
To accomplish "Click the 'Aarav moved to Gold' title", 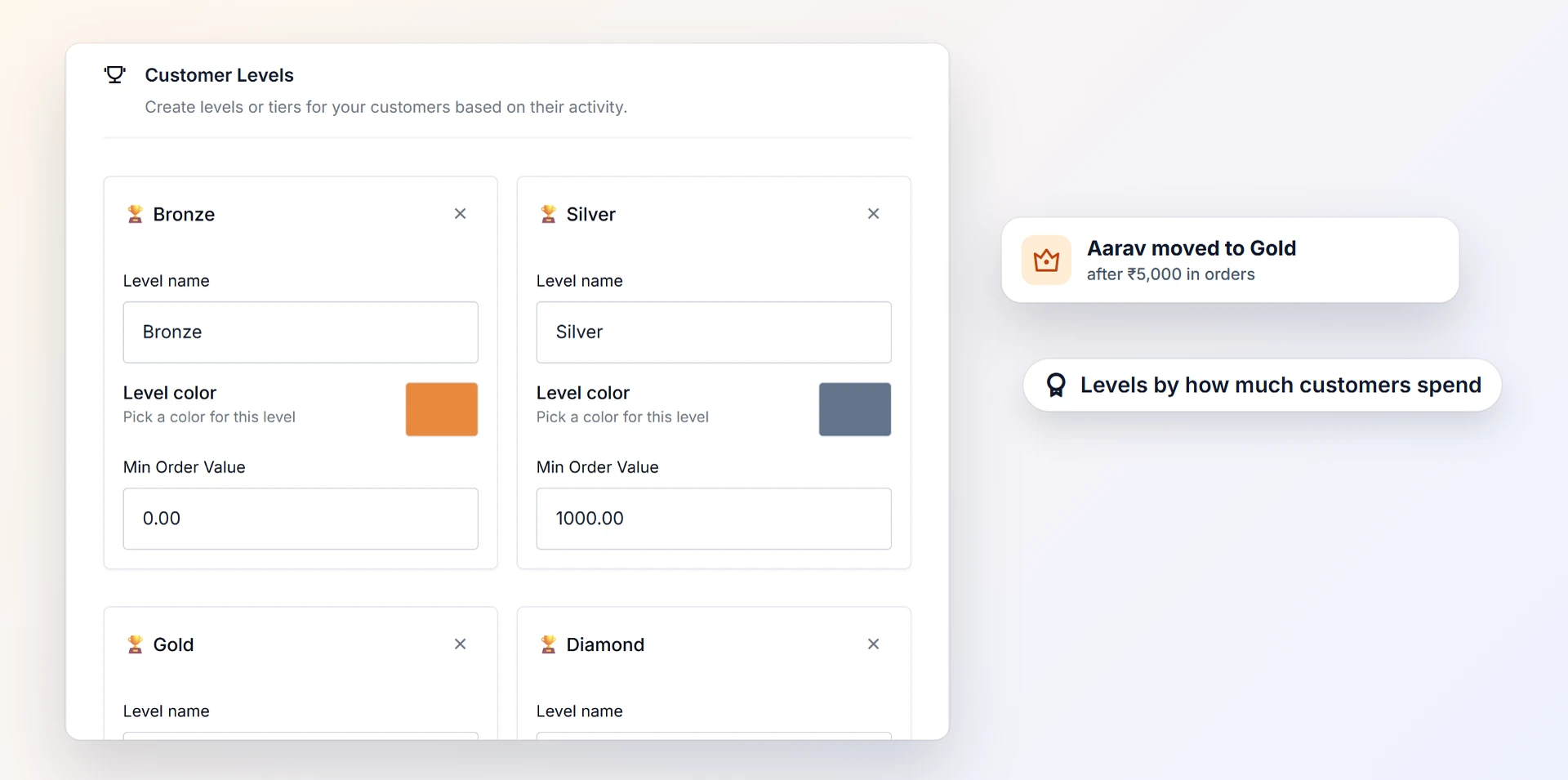I will [x=1192, y=248].
